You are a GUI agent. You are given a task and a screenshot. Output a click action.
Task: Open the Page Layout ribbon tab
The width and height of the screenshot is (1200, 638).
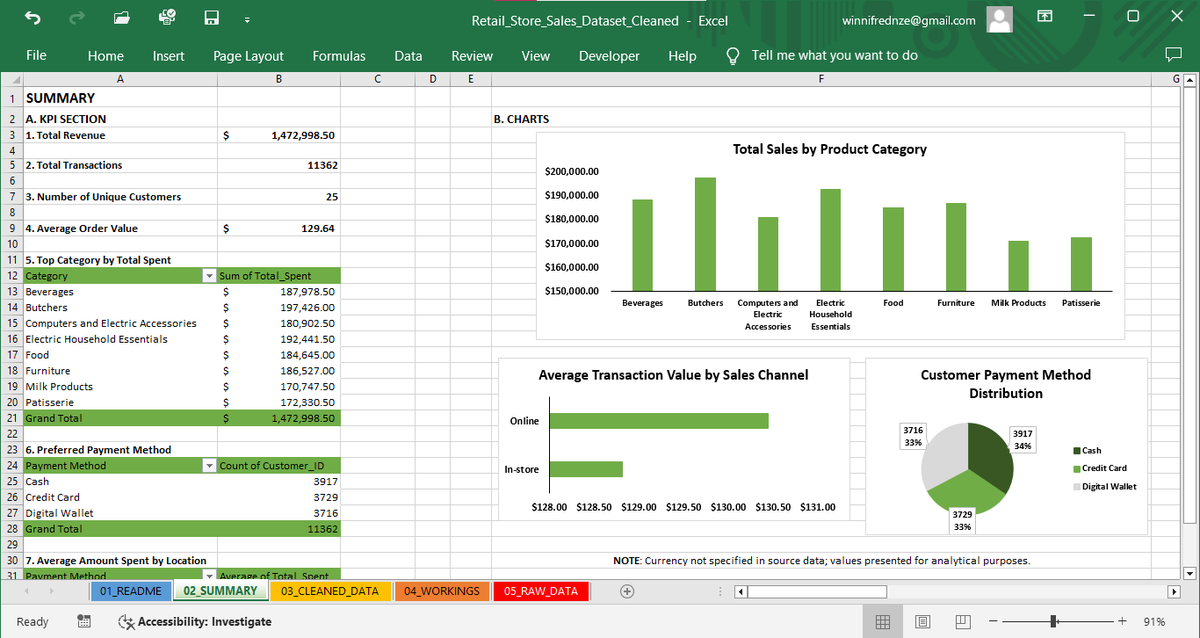[x=248, y=56]
